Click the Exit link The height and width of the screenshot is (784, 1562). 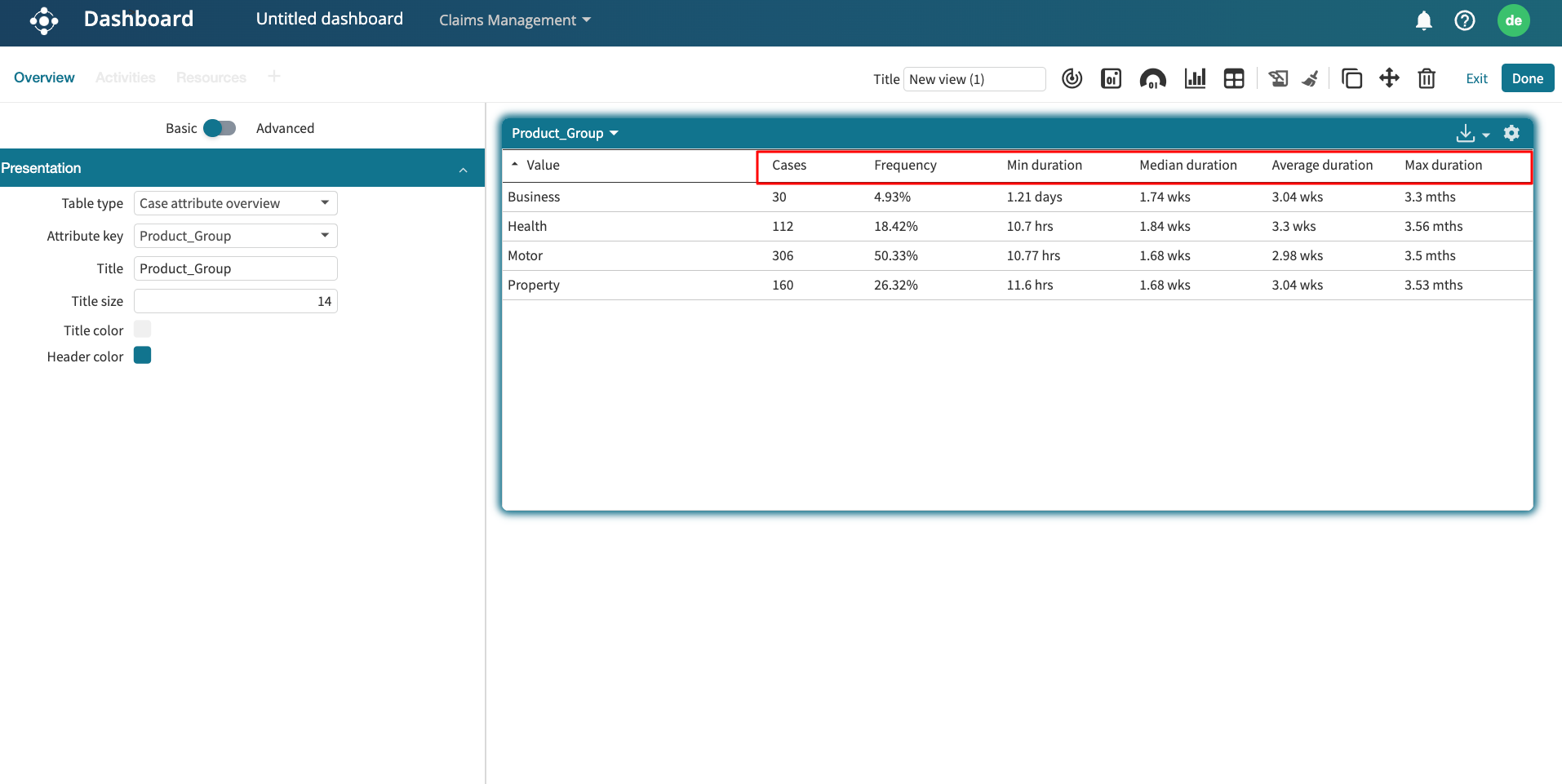[1476, 78]
